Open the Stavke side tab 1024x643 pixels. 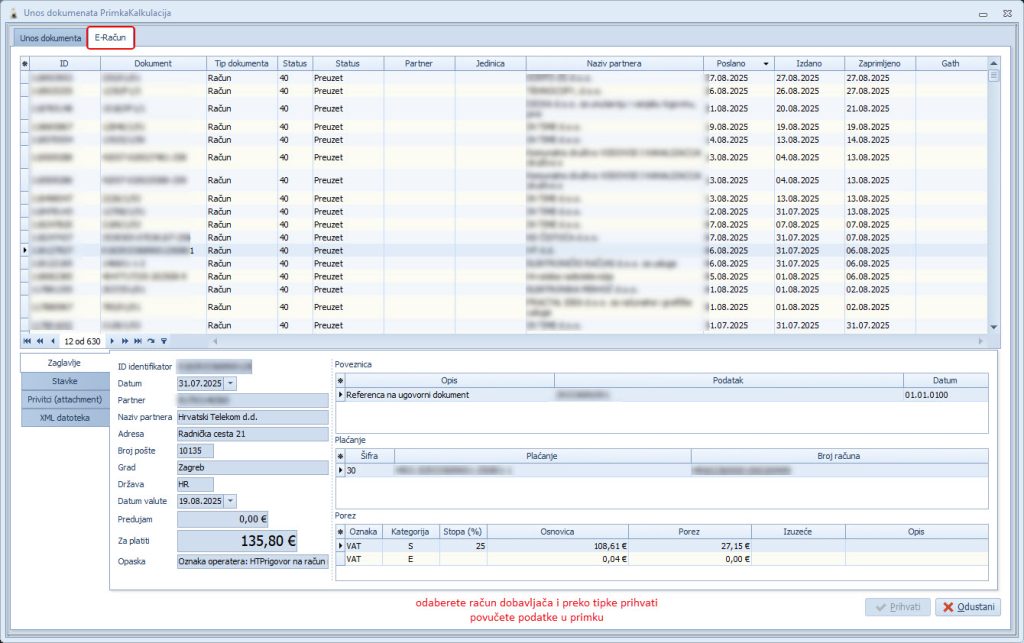point(65,381)
